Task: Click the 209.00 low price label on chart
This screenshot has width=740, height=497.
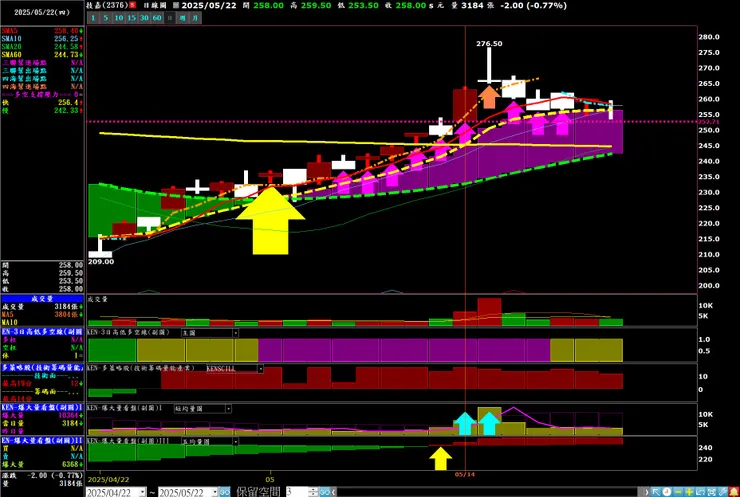Action: 101,261
